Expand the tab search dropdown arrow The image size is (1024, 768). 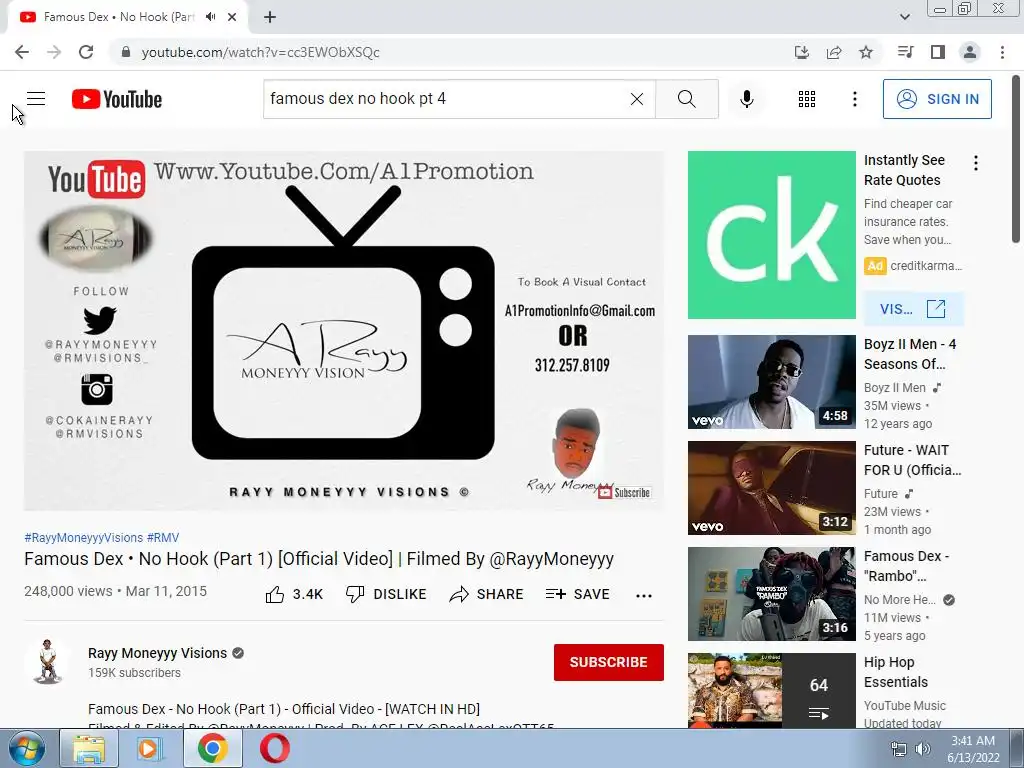coord(904,17)
